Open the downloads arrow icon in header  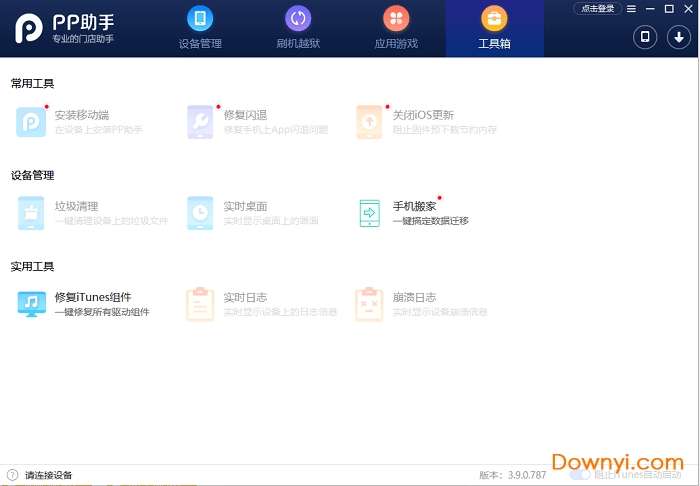coord(677,37)
